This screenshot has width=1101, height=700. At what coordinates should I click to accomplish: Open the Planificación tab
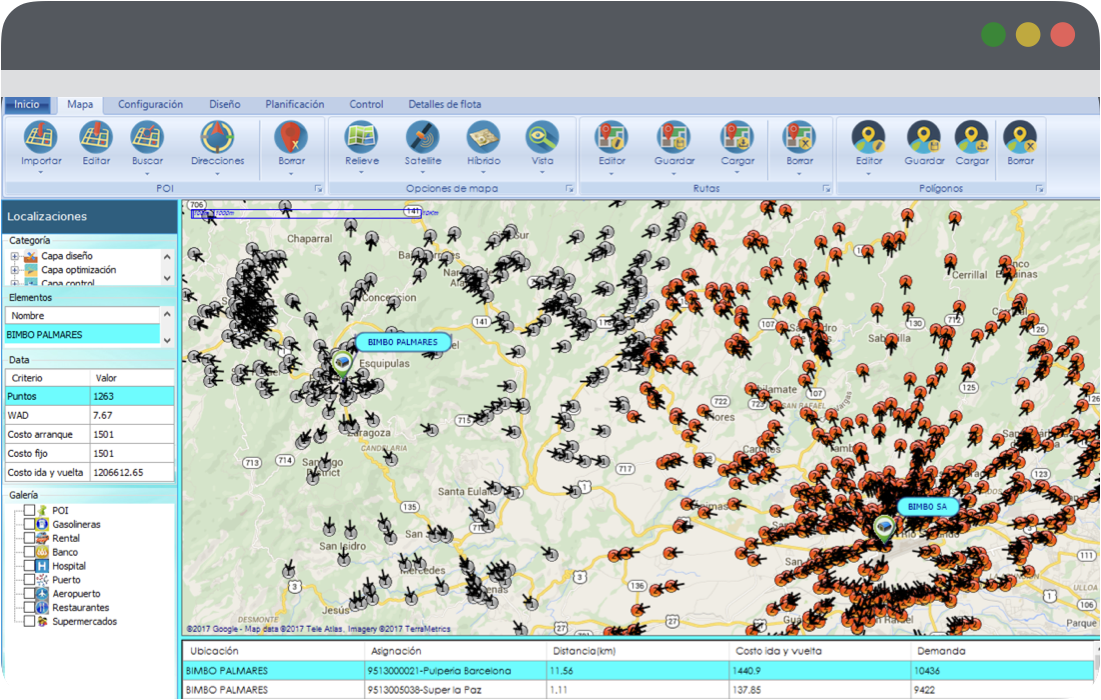click(x=295, y=105)
